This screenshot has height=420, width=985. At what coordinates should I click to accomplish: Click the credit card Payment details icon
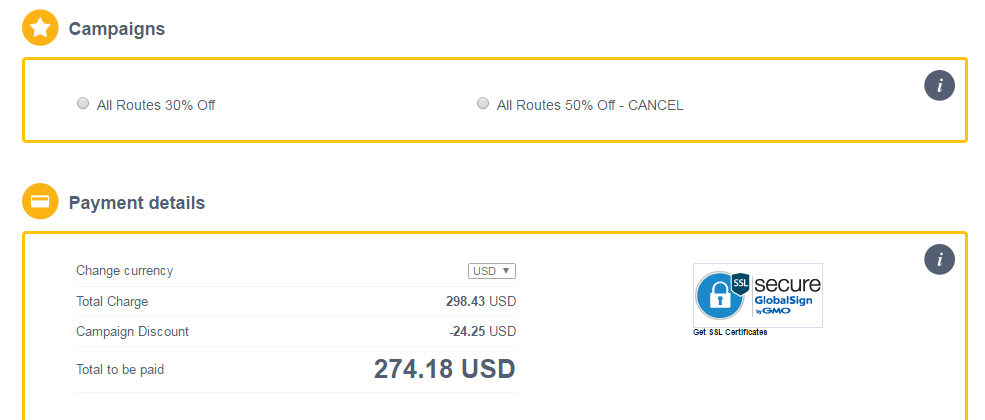pyautogui.click(x=39, y=202)
